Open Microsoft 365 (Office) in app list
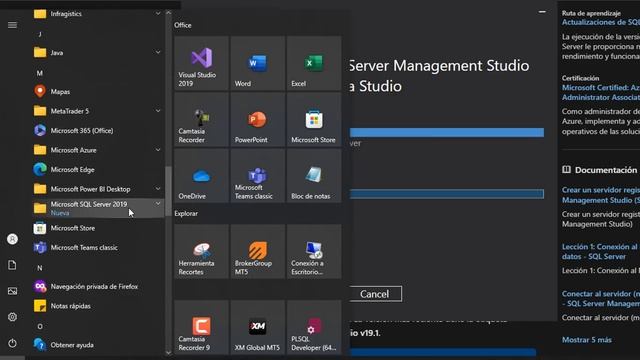 [x=98, y=131]
